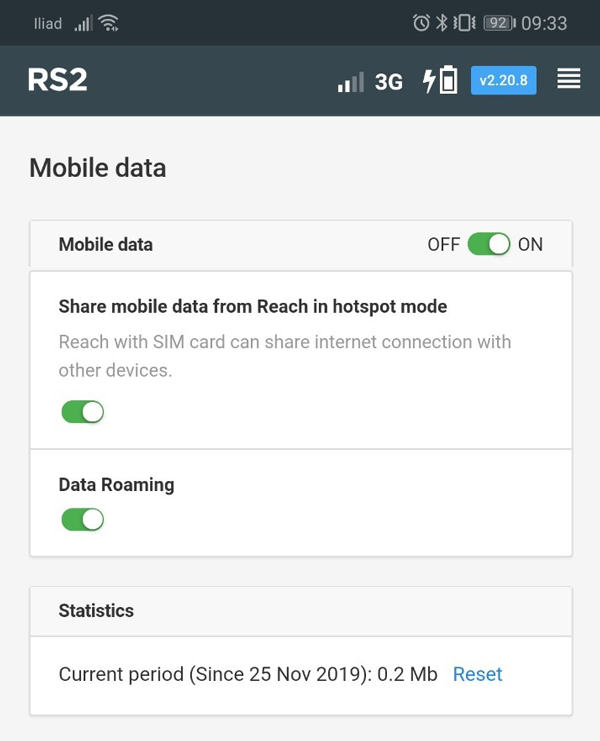
Task: Tap the 3G network indicator
Action: click(x=389, y=82)
